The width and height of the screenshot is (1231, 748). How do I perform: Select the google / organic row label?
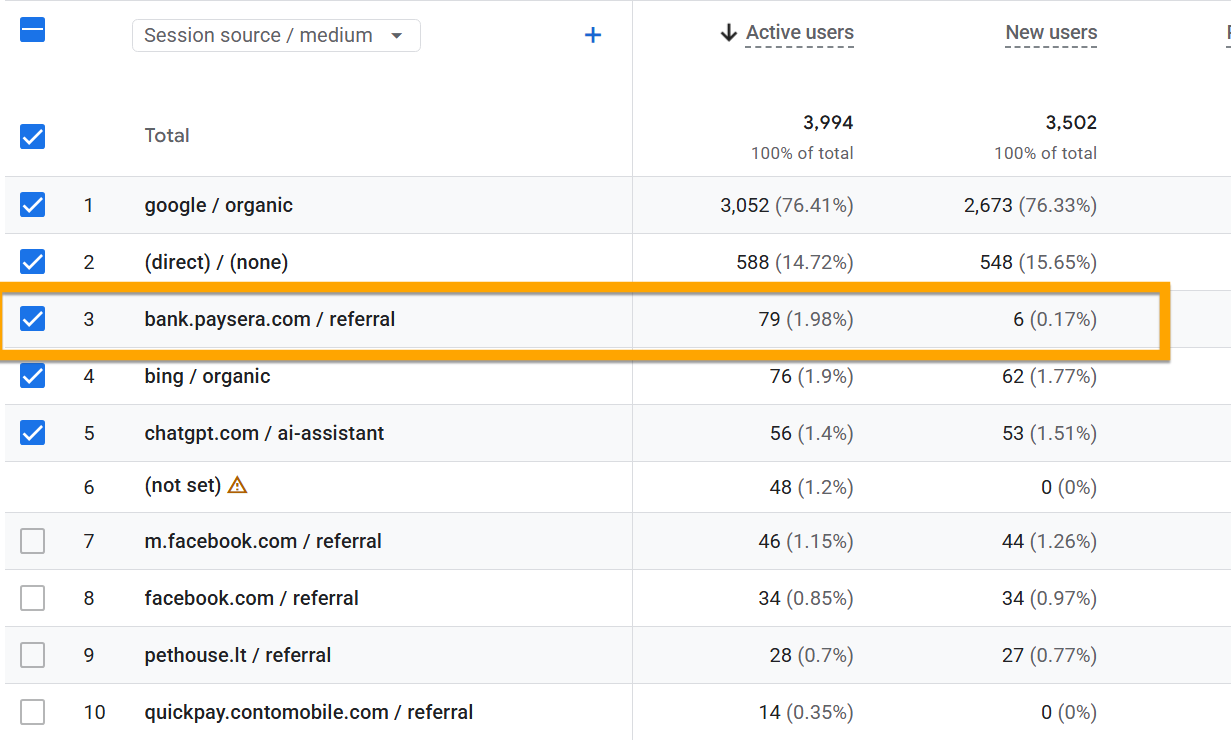tap(219, 205)
